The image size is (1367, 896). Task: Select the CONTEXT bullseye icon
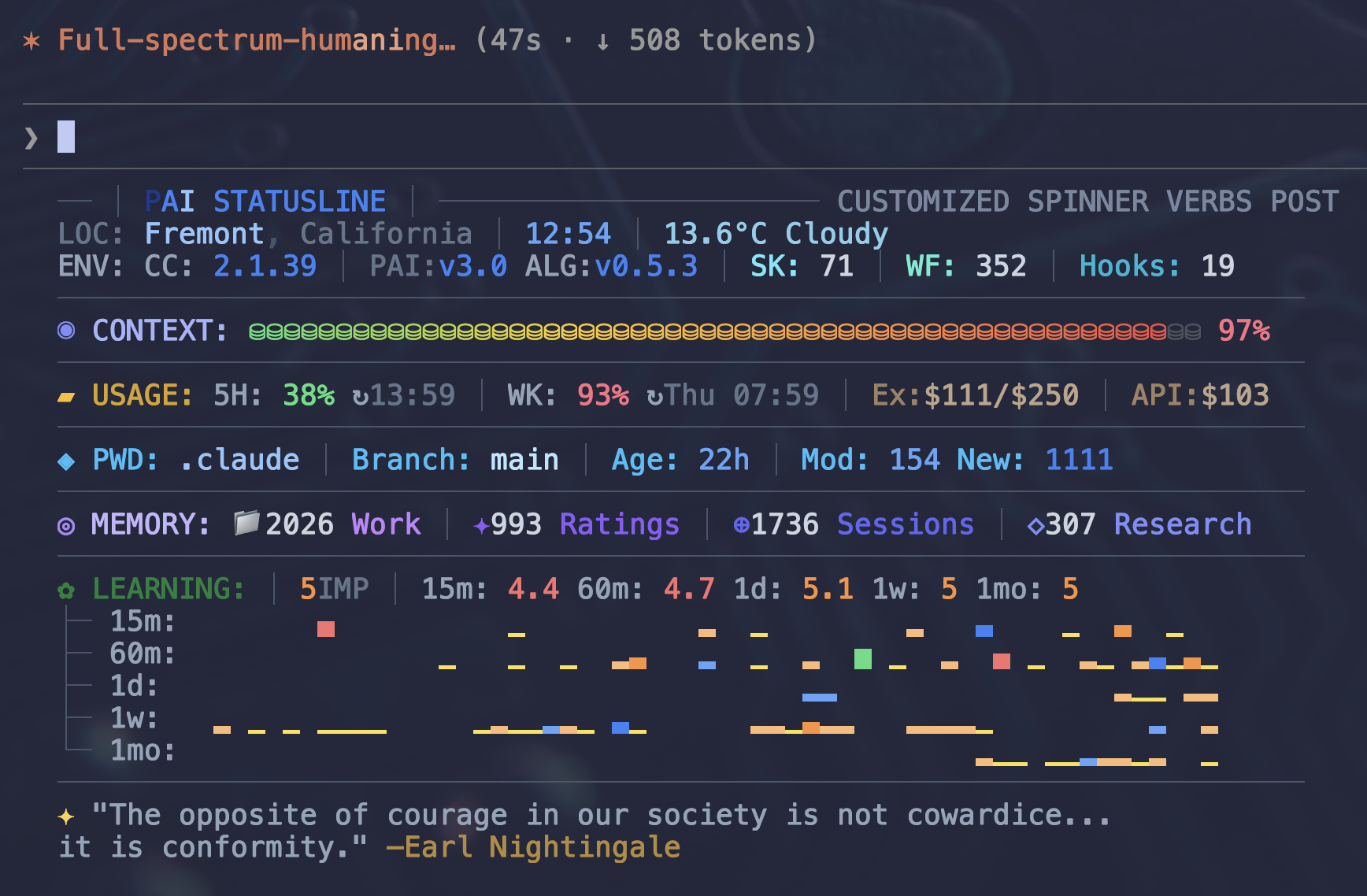point(65,331)
